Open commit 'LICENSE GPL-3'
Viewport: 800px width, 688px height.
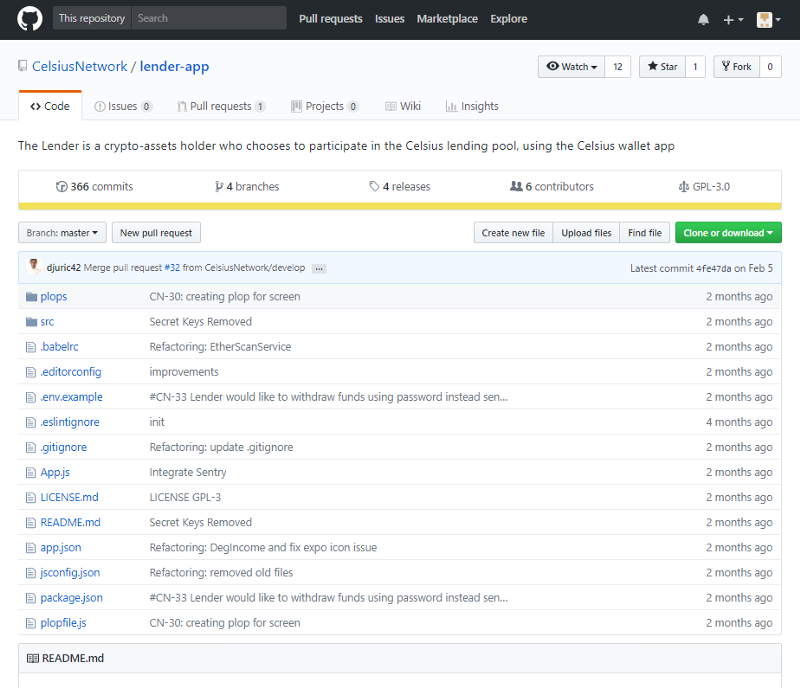185,497
